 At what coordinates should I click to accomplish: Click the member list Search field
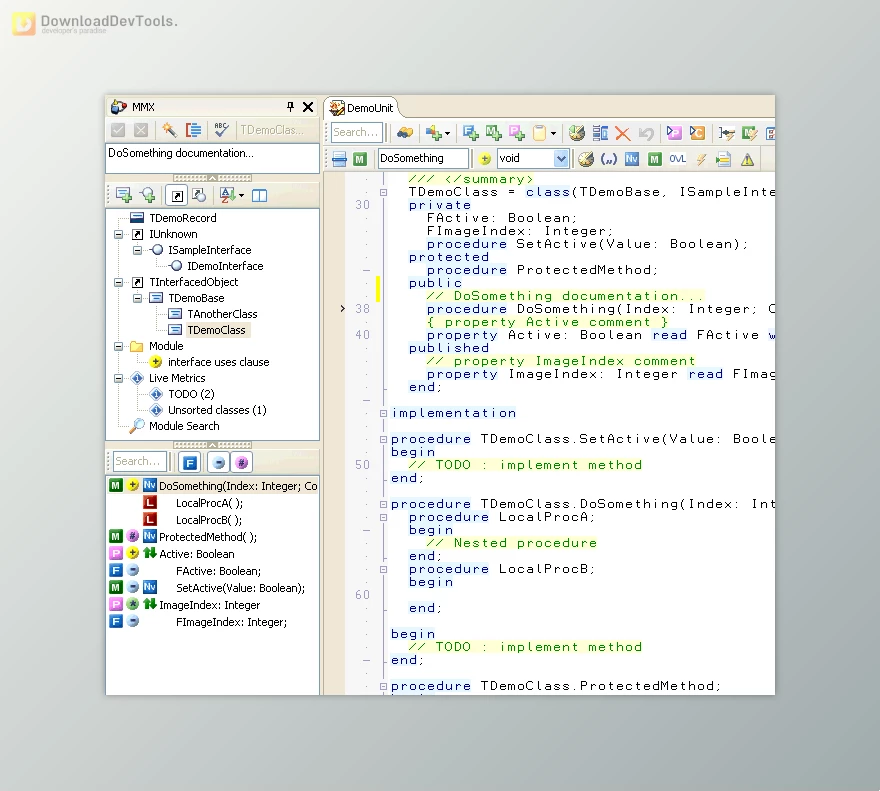[139, 461]
